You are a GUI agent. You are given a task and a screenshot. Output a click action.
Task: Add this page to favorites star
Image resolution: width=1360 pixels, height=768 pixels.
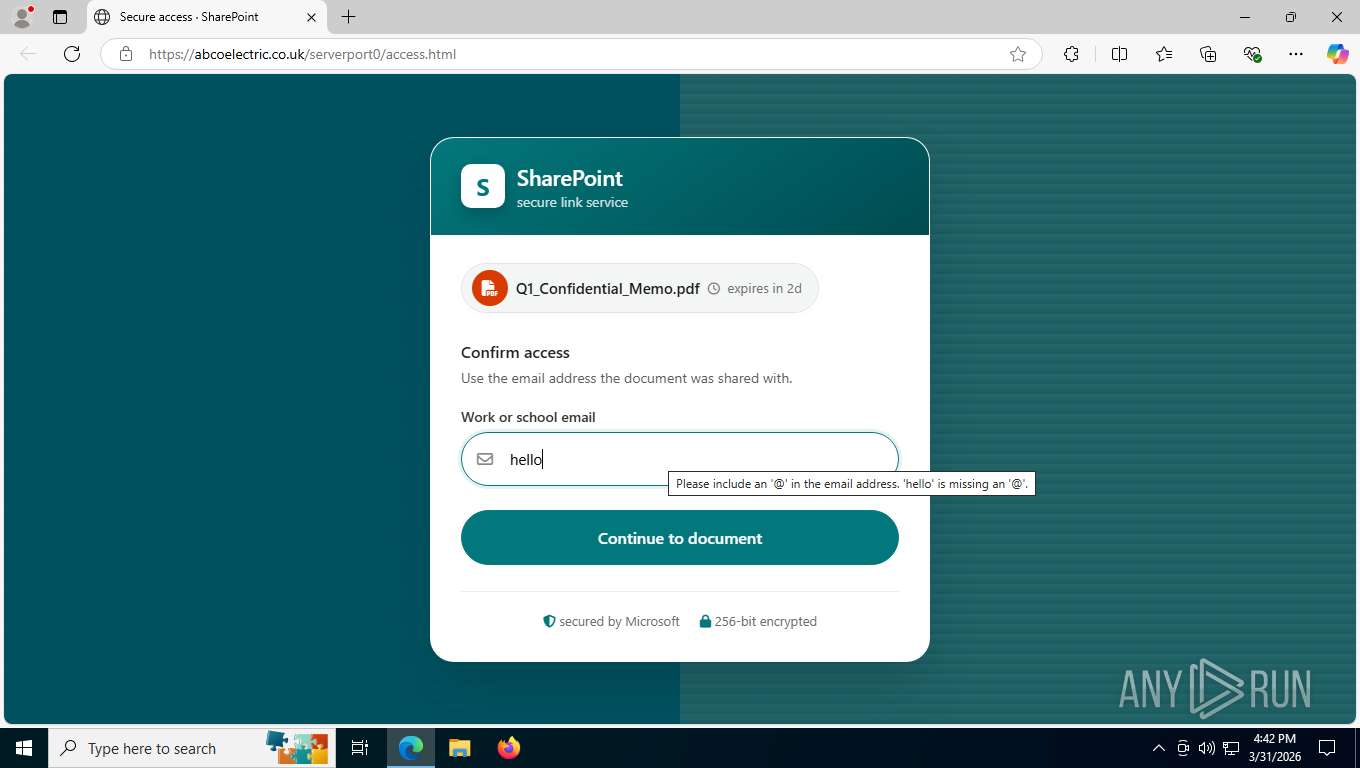click(x=1018, y=54)
